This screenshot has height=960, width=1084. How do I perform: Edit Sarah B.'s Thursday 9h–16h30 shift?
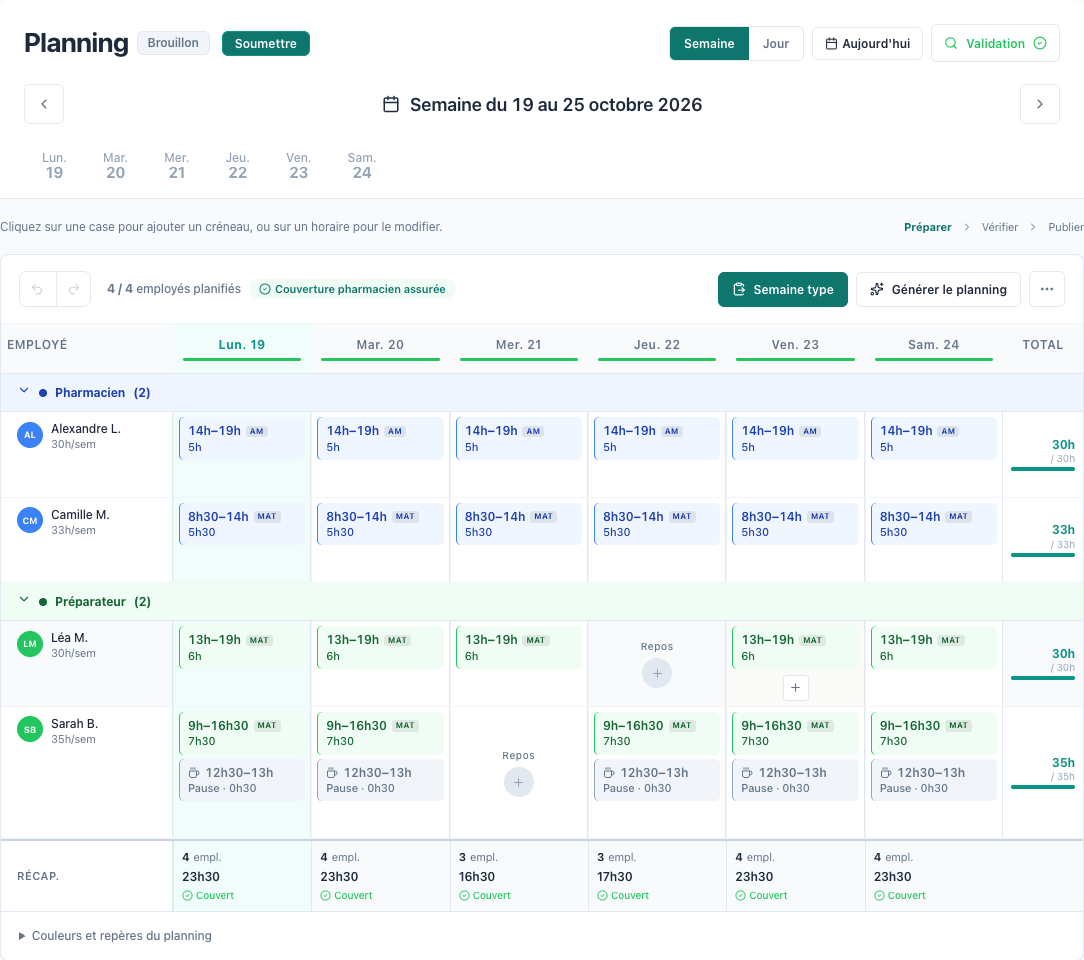pyautogui.click(x=657, y=733)
